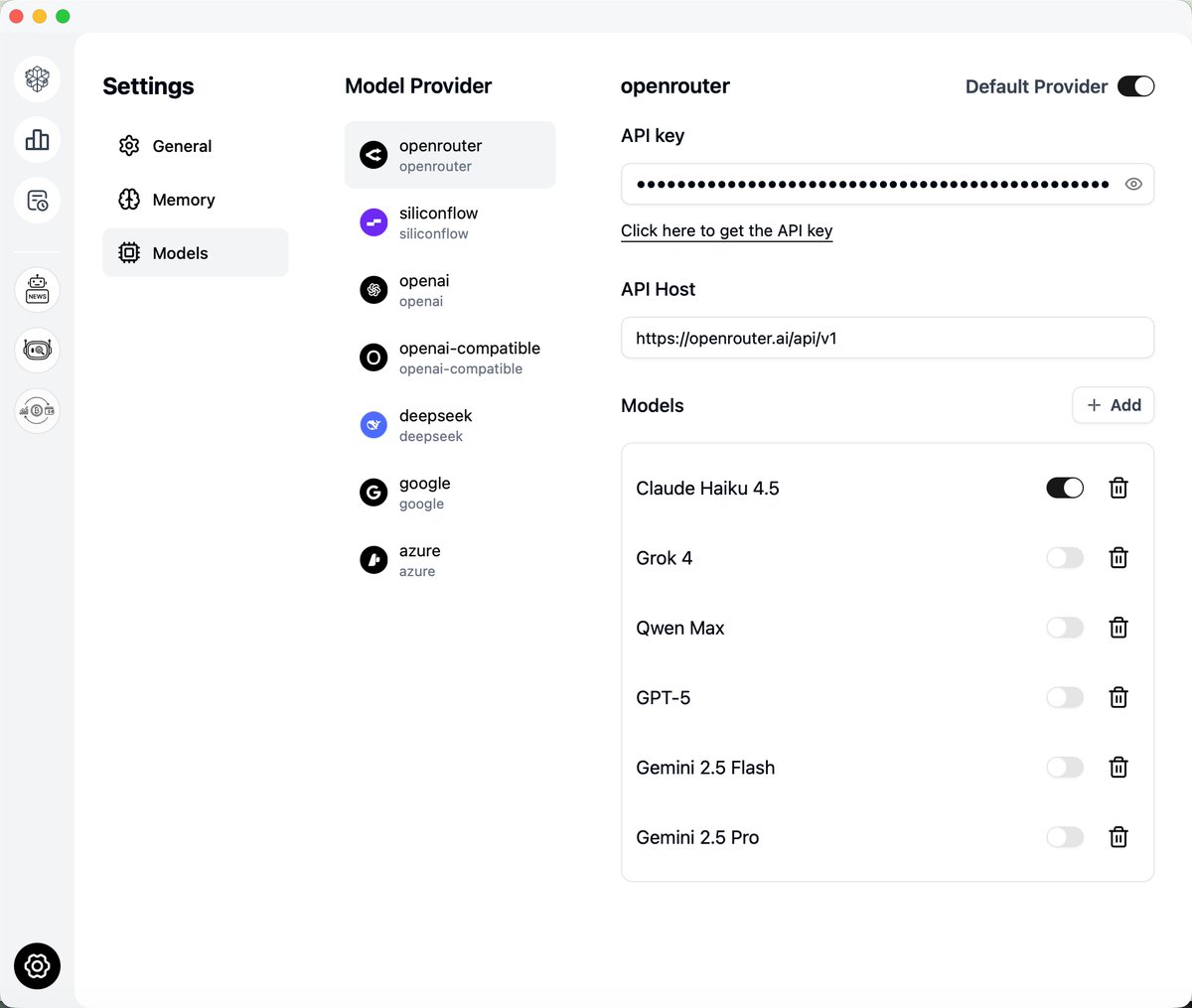Click the Claude Haiku 4.5 model name

707,489
